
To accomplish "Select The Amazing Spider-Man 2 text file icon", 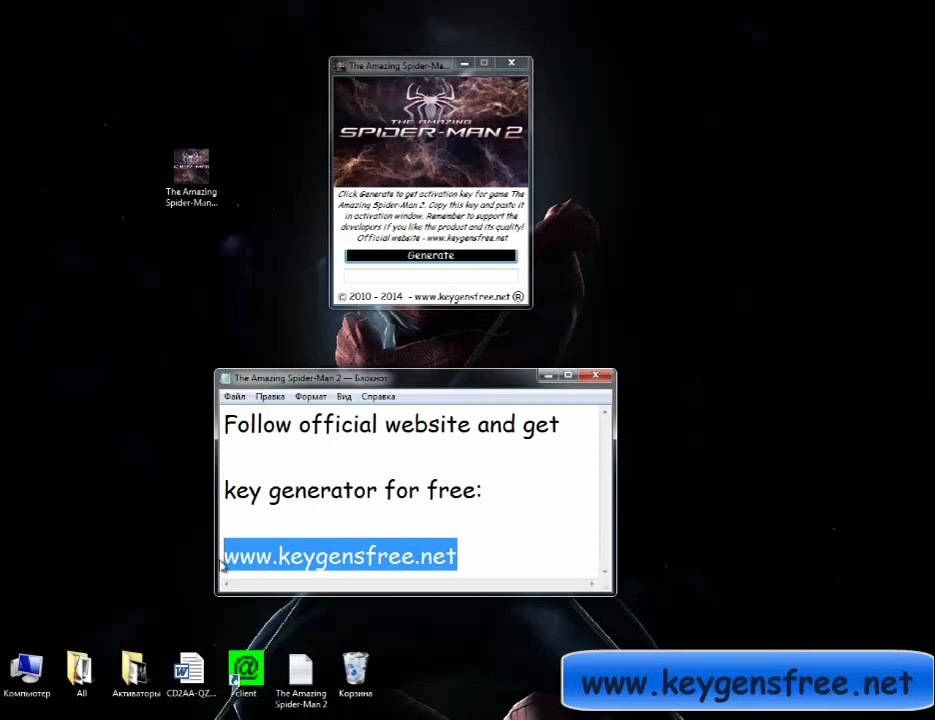I will (301, 680).
